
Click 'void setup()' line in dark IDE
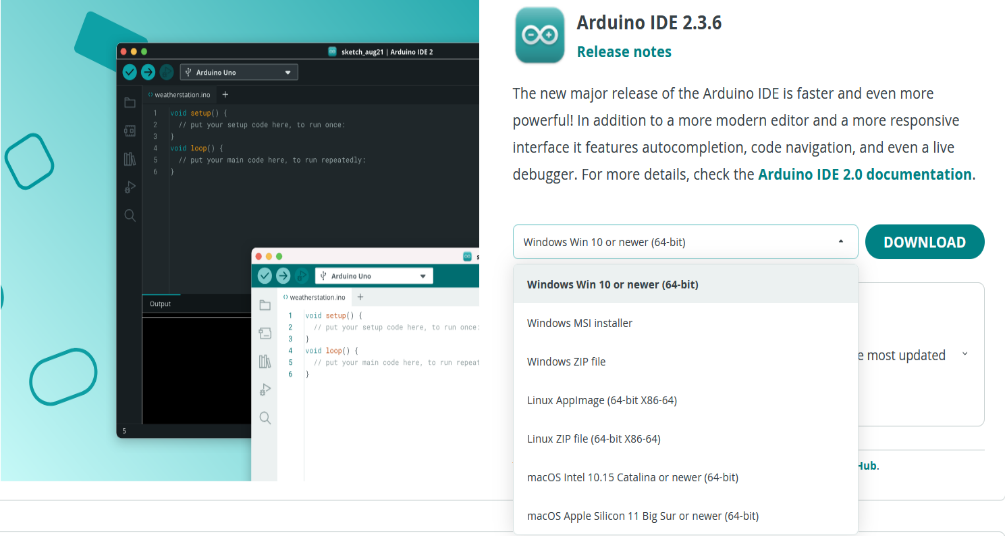point(199,113)
